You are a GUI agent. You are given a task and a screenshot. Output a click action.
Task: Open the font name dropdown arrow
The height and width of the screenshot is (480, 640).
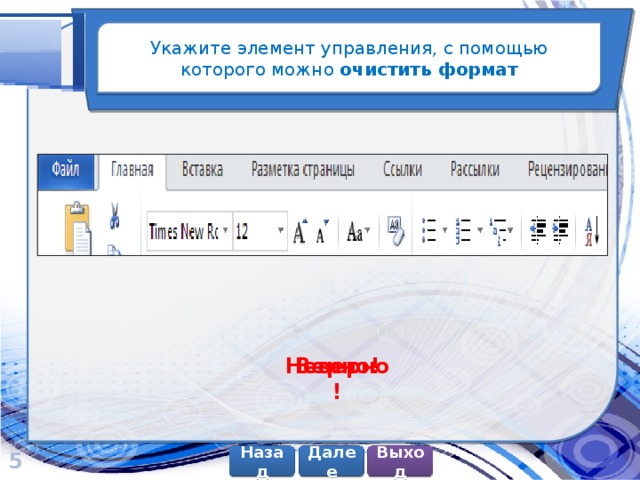click(225, 231)
